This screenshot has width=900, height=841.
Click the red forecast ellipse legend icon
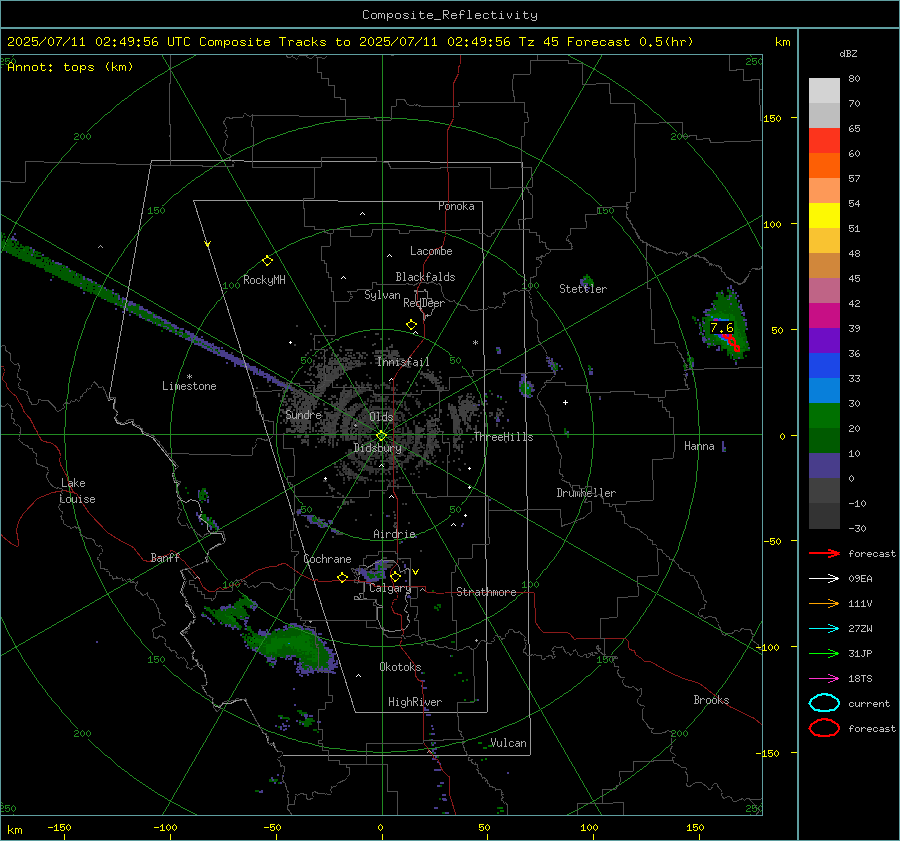point(824,728)
